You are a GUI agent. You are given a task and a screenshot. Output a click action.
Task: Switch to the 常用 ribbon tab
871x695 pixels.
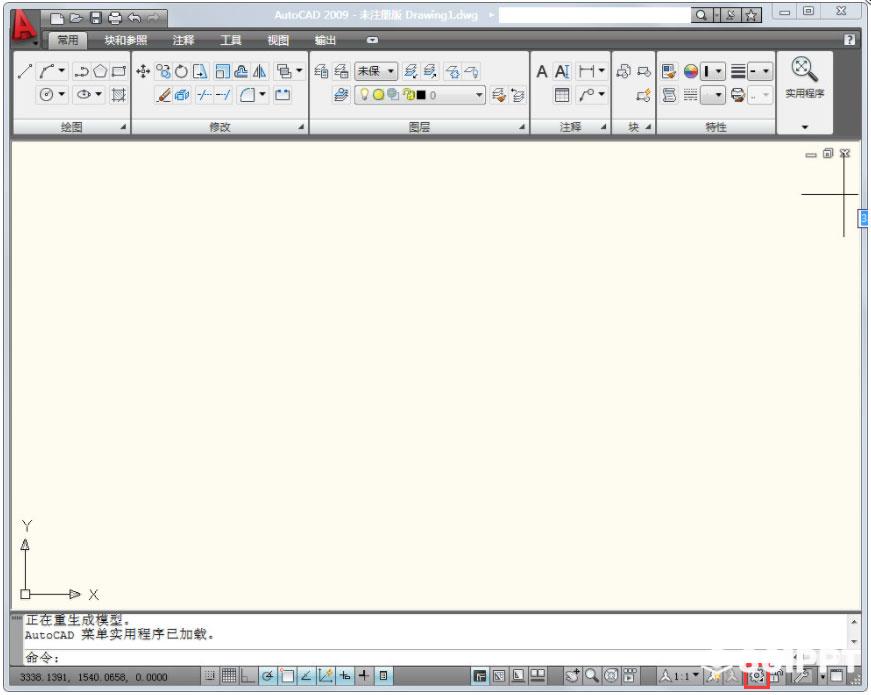tap(68, 40)
